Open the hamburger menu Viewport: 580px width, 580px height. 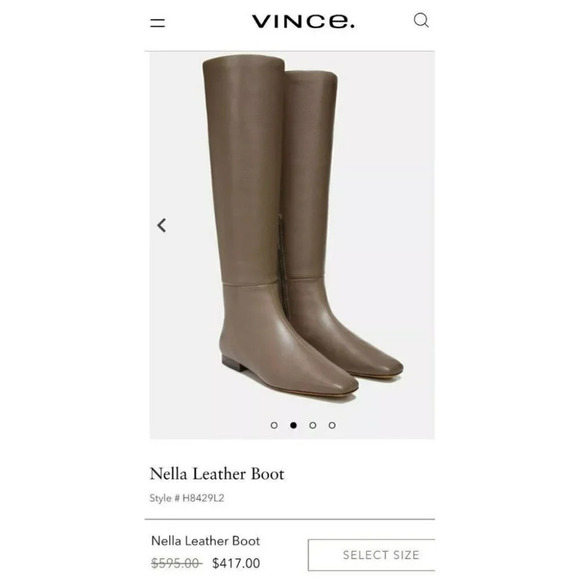pos(158,23)
